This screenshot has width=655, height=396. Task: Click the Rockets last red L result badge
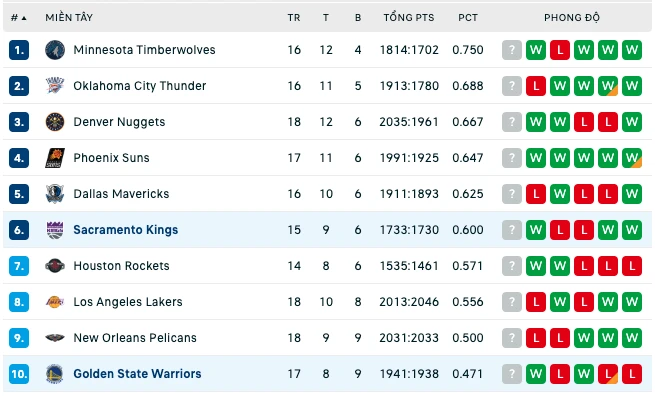pyautogui.click(x=632, y=266)
